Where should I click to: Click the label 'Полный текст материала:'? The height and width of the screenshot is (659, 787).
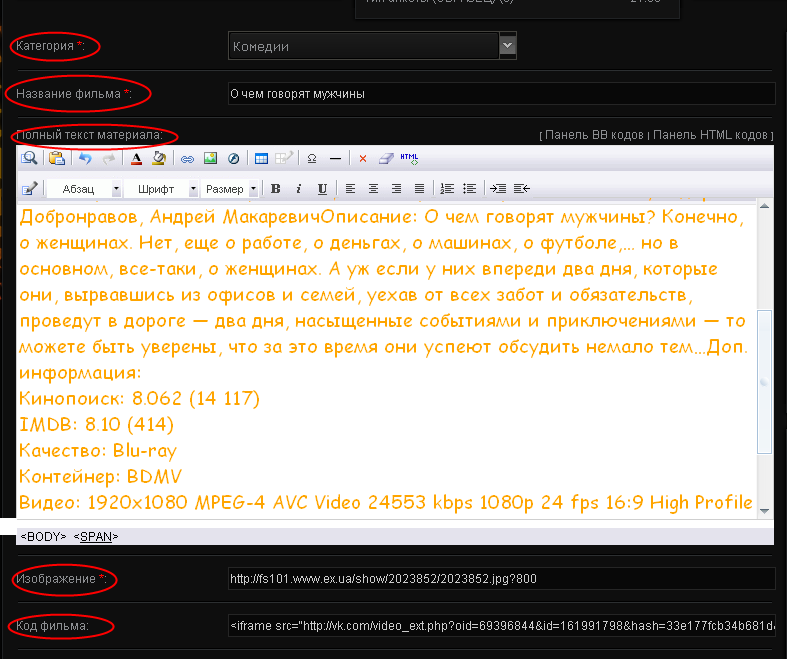89,135
